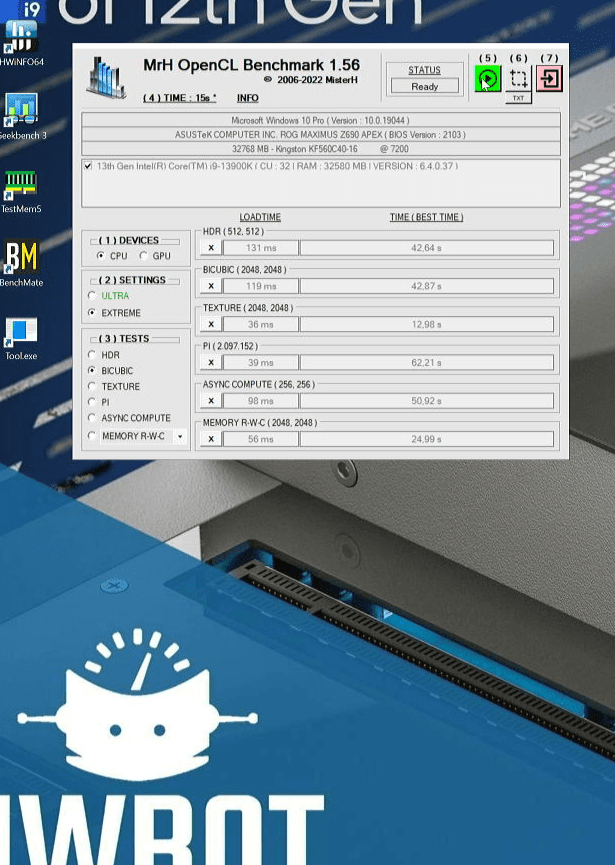The width and height of the screenshot is (615, 865).
Task: Clear TEXTURE result with its x button
Action: (211, 324)
